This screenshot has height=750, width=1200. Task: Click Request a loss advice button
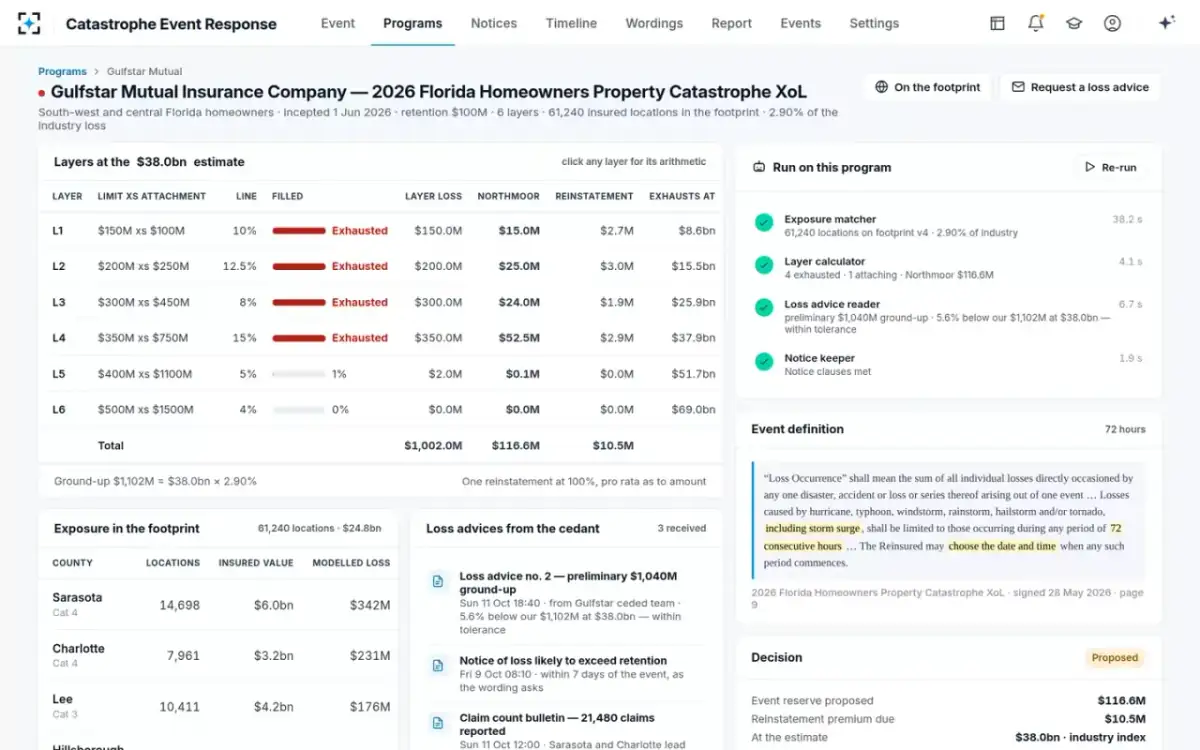click(1080, 87)
